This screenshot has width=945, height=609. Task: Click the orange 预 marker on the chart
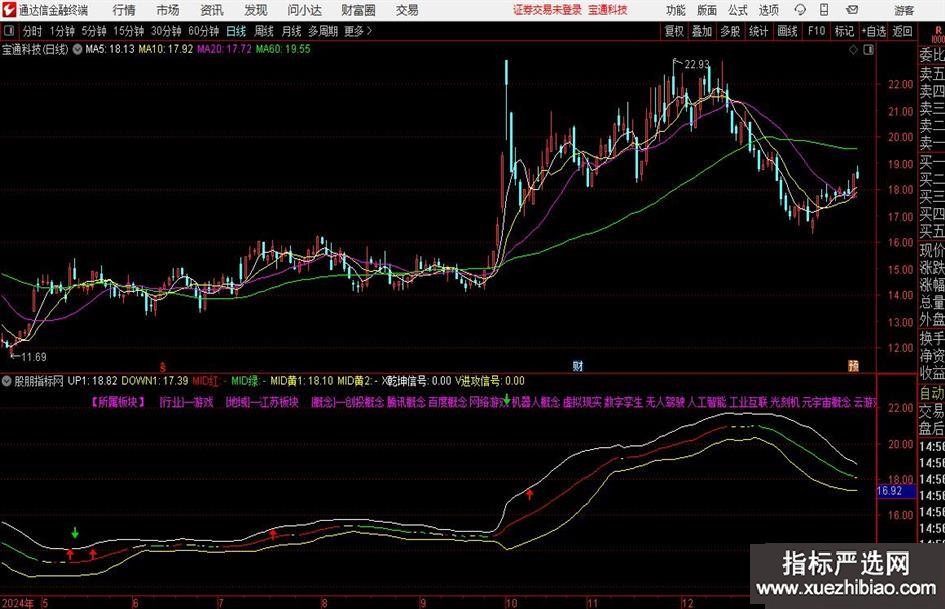click(x=853, y=365)
